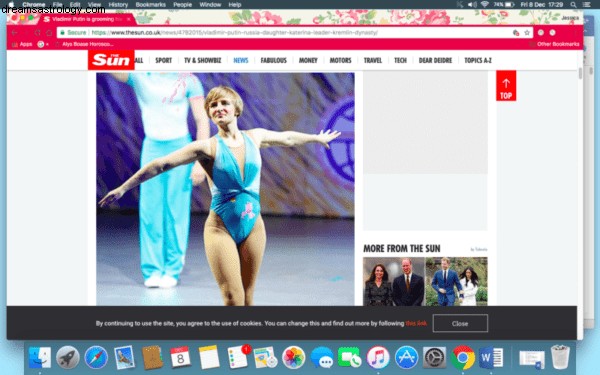
Task: Open iTunes music note in dock
Action: [378, 357]
